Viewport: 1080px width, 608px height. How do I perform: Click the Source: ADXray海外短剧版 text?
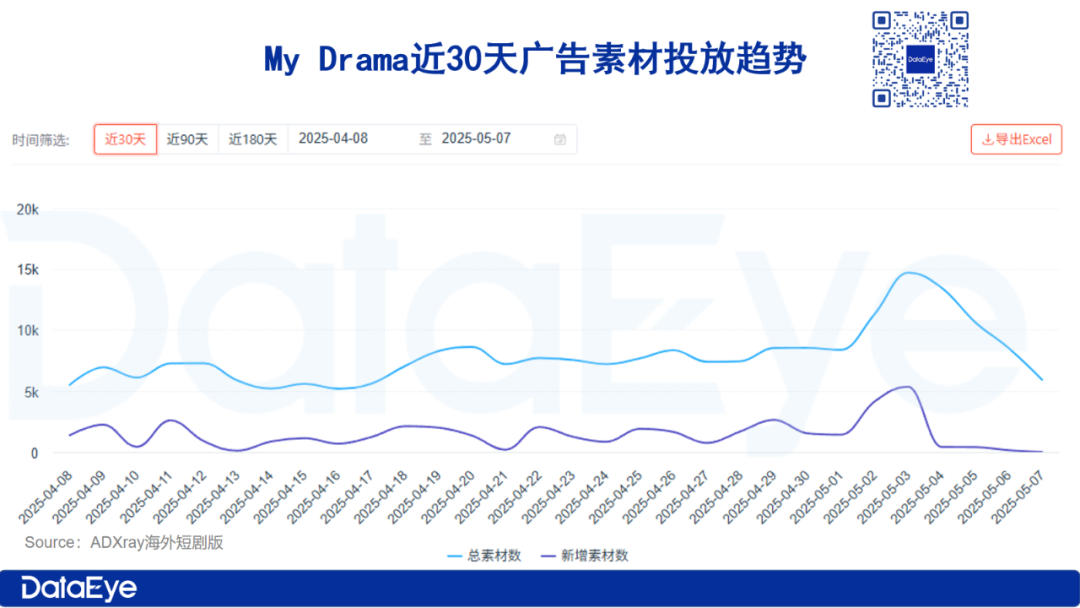click(124, 543)
